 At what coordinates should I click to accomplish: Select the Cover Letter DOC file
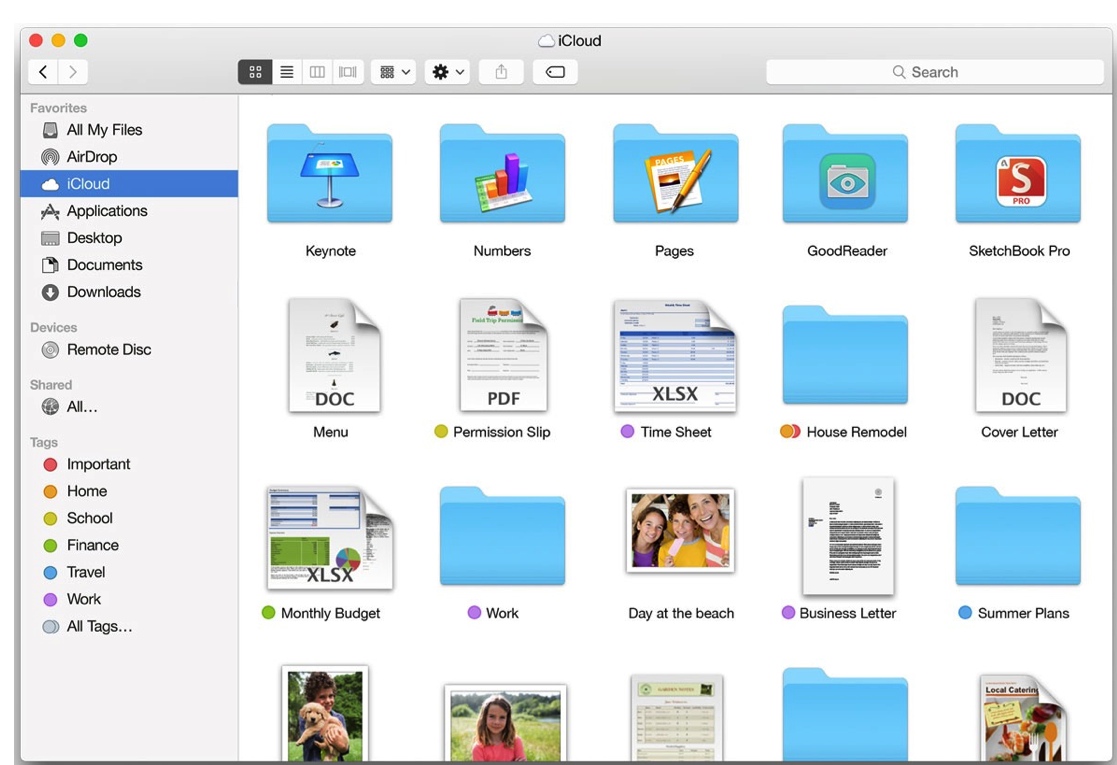click(1021, 355)
